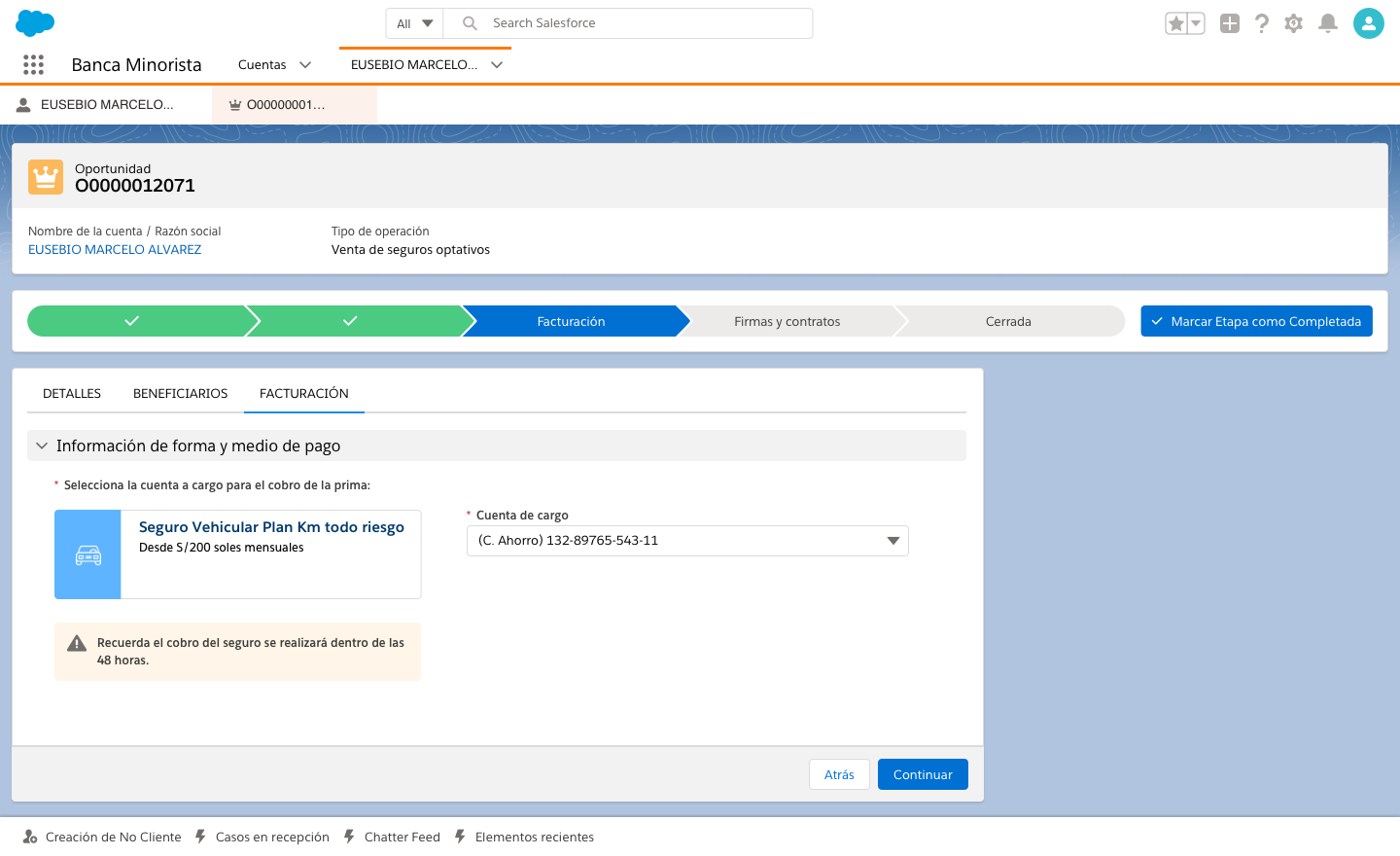
Task: Click Marcar Etapa como Completada button
Action: click(x=1256, y=321)
